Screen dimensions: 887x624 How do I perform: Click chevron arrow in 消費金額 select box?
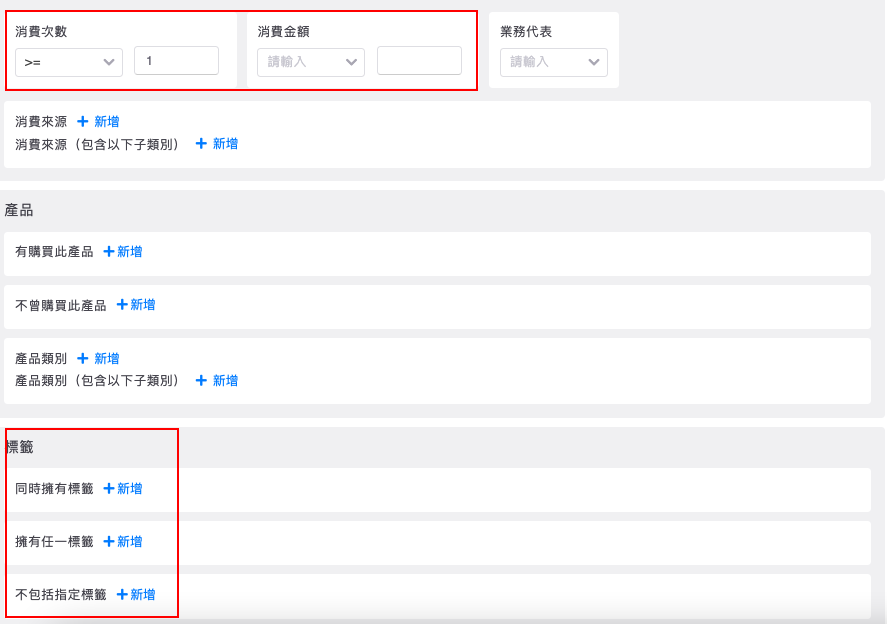coord(352,62)
